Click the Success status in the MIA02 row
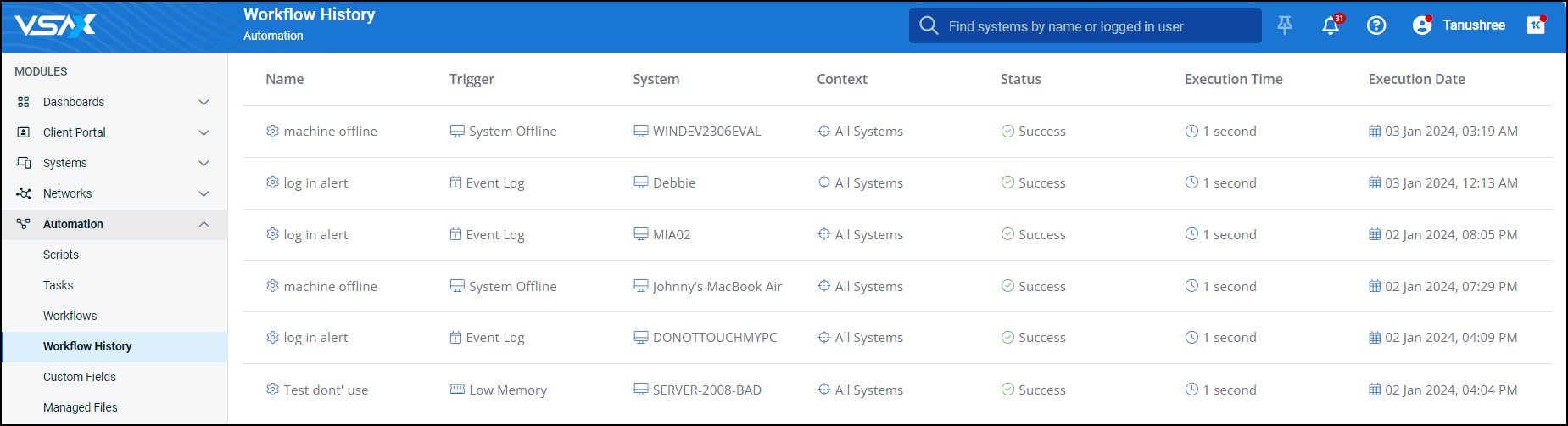The image size is (1568, 426). pos(1042,234)
